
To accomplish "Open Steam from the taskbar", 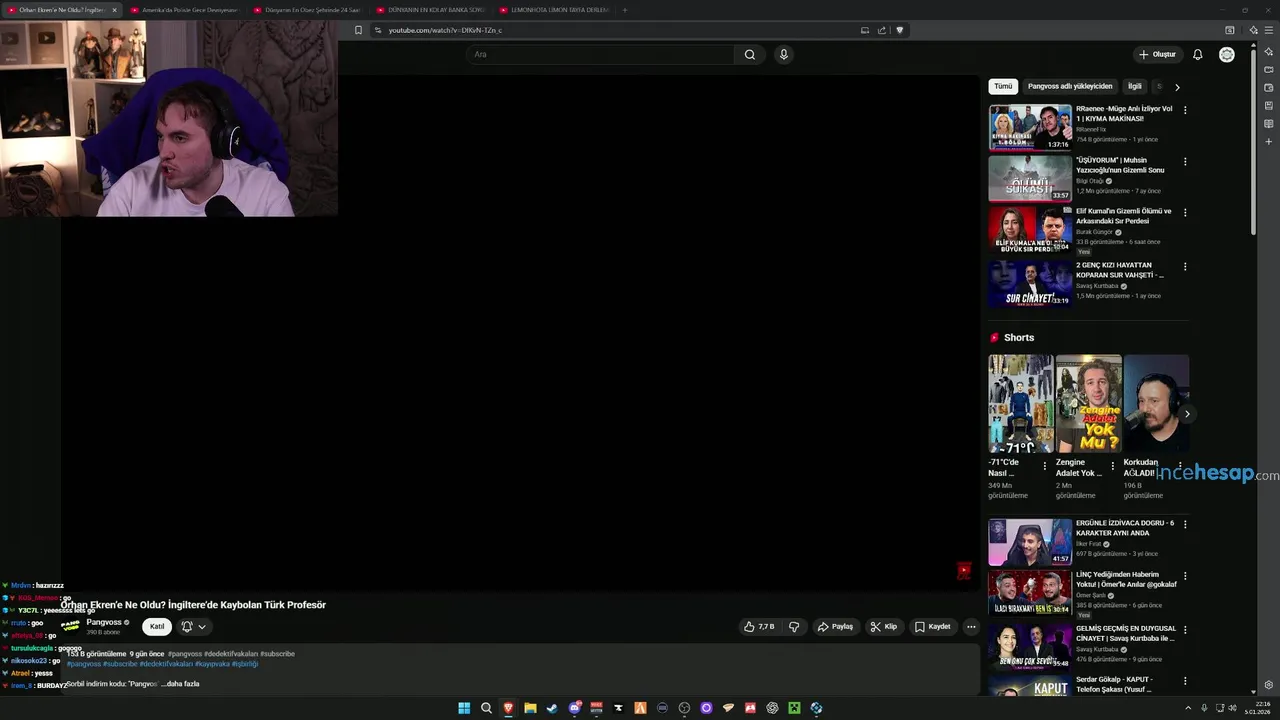I will point(552,708).
